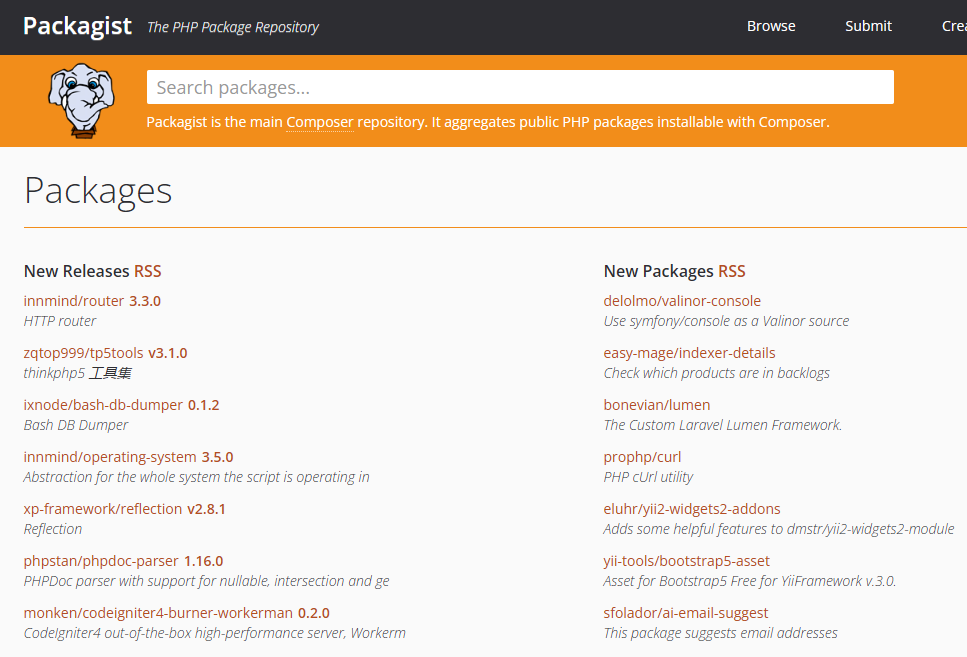This screenshot has height=657, width=967.
Task: Open the monken/codeigniter4-burner-workerman package
Action: click(x=158, y=613)
